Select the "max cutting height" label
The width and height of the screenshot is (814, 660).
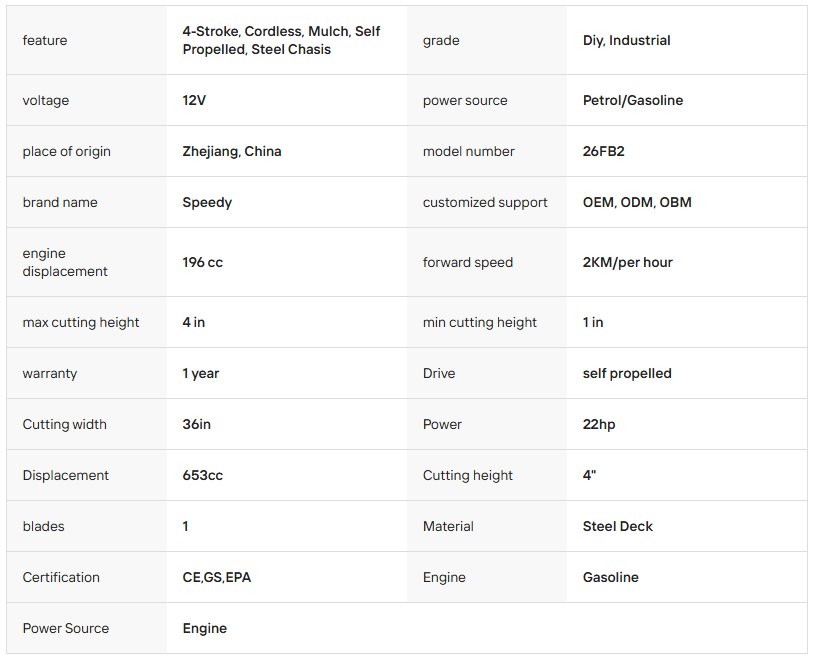(81, 323)
